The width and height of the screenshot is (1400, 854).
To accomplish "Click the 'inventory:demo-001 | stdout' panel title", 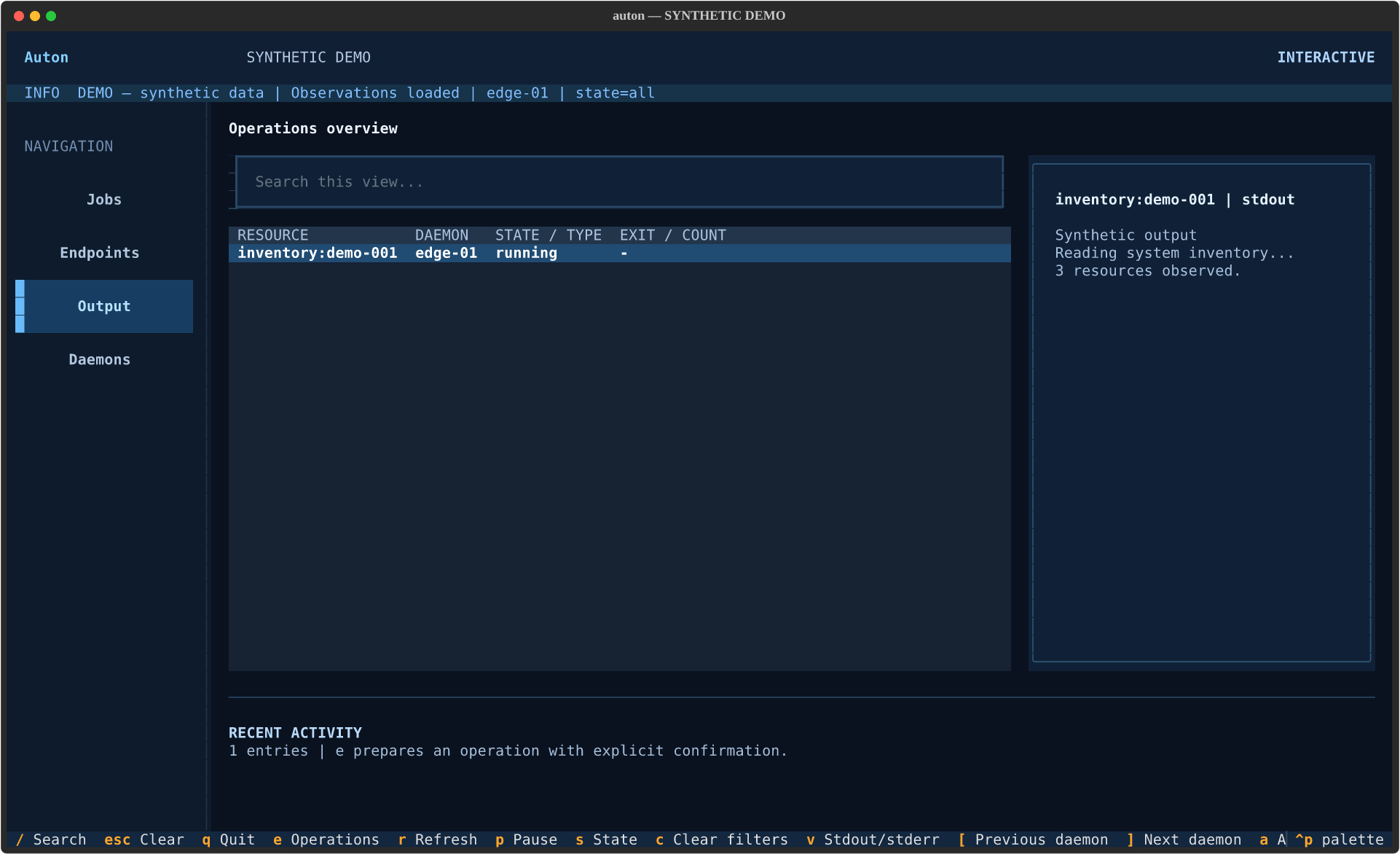I will click(1174, 200).
